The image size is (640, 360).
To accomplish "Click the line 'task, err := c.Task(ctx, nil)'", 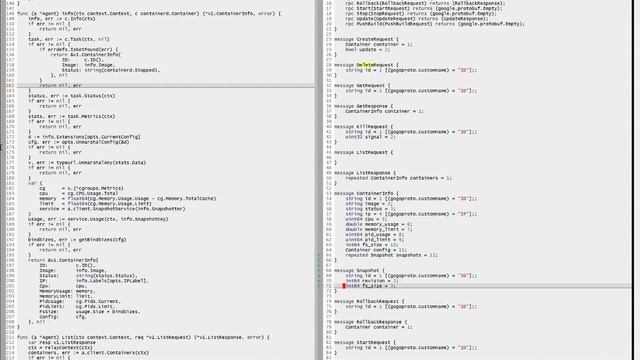I will (69, 39).
